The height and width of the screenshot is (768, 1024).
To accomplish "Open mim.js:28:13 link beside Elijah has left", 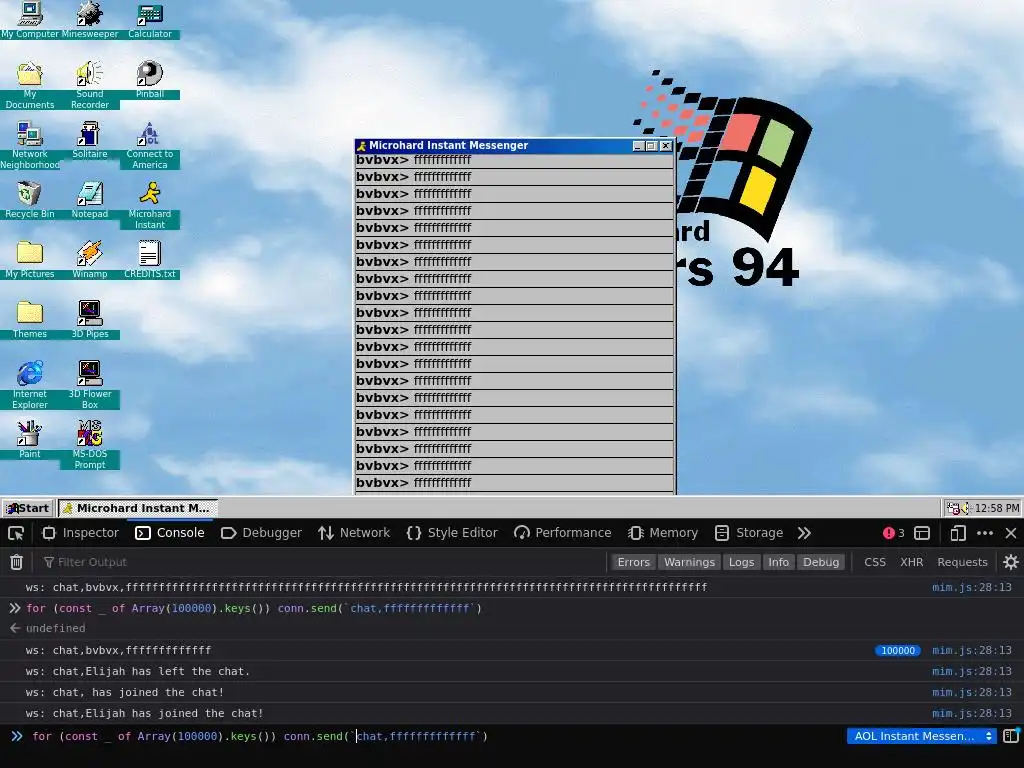I will pos(971,671).
